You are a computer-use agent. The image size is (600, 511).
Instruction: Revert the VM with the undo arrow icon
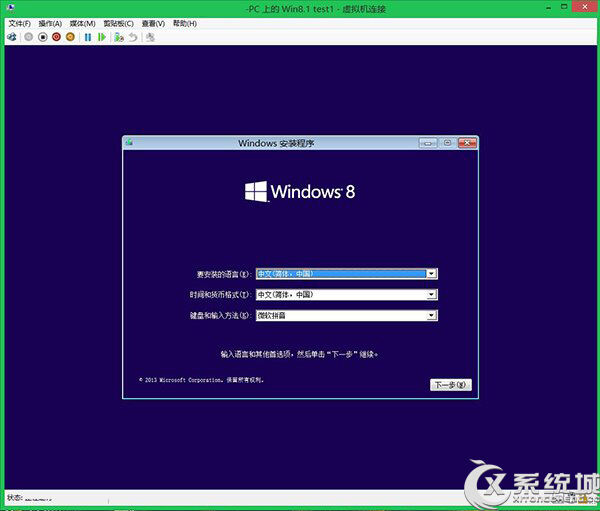tap(133, 37)
